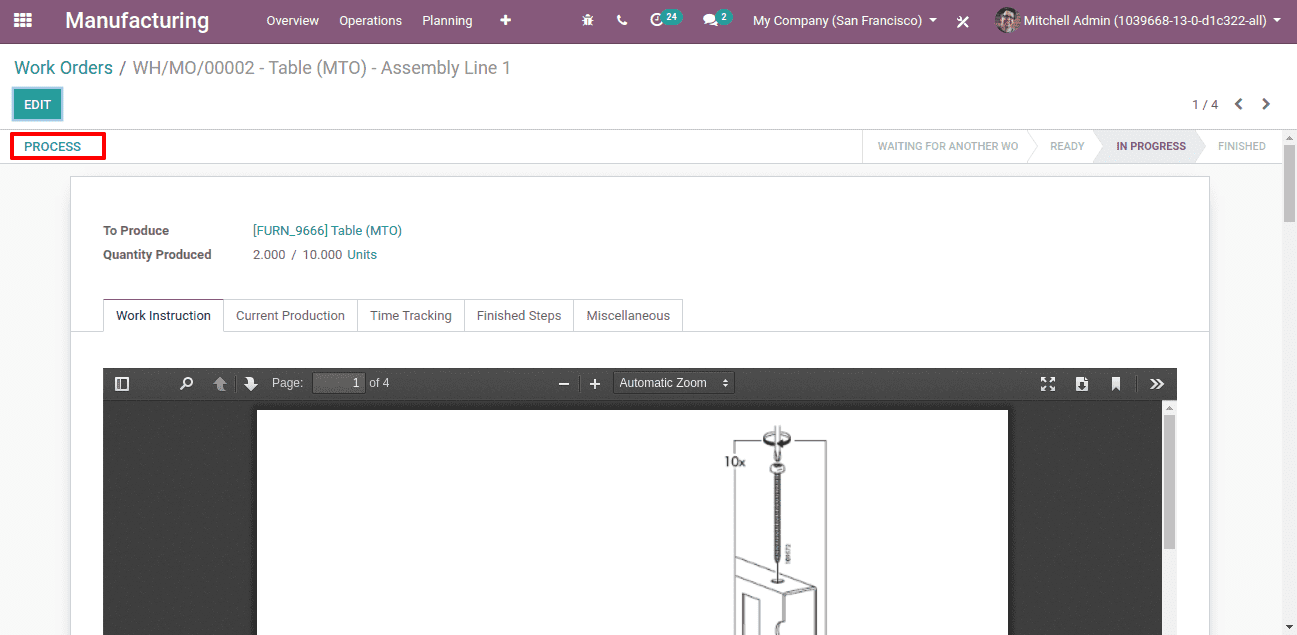
Task: Download the PDF document
Action: (1082, 383)
